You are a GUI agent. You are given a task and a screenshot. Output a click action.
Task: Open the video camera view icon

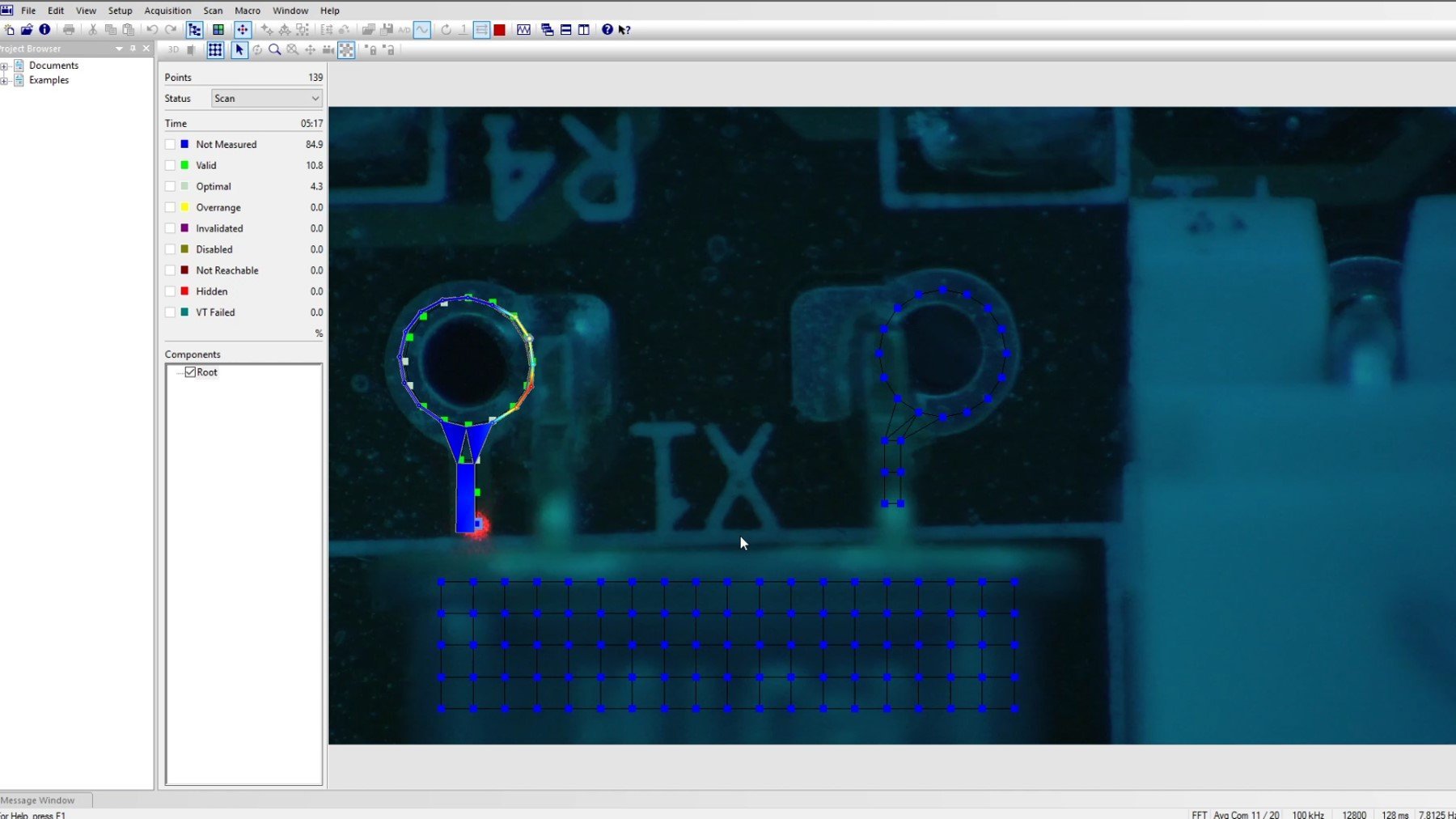[x=327, y=50]
